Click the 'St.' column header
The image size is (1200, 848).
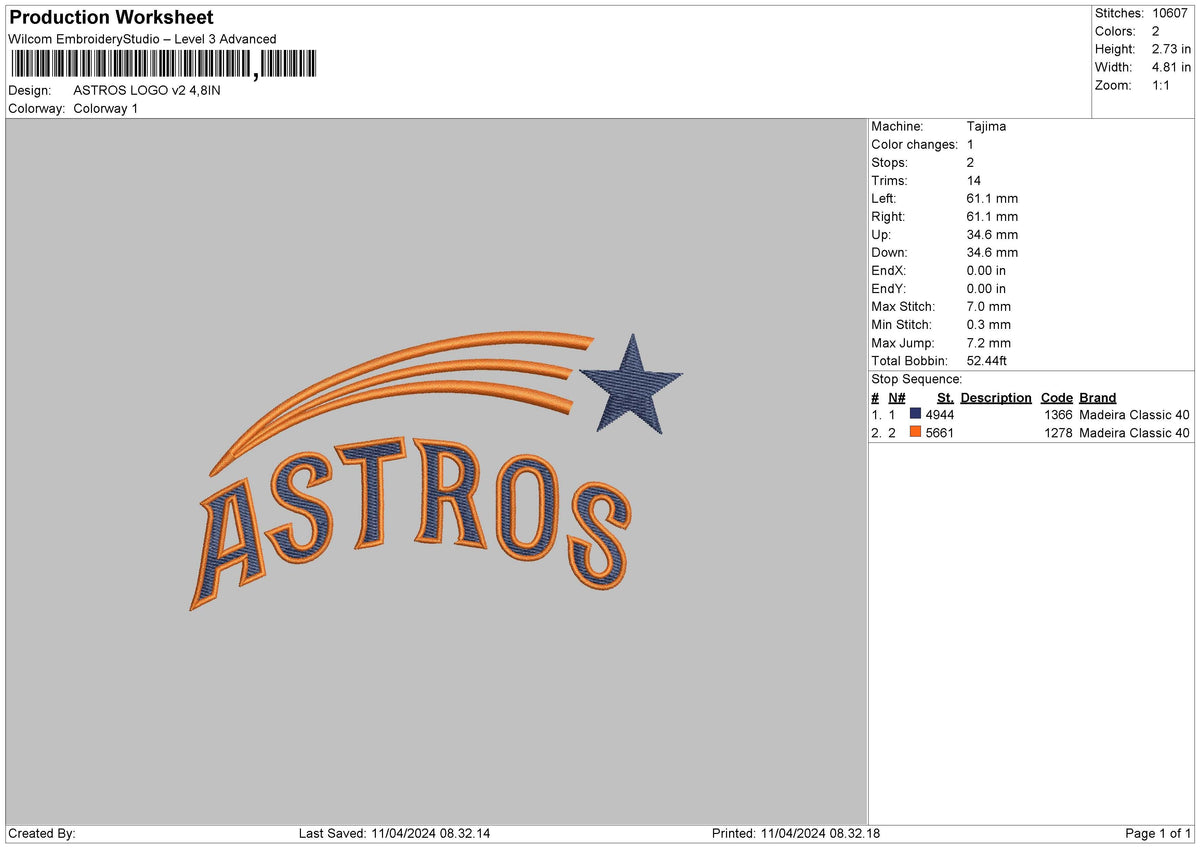tap(945, 397)
